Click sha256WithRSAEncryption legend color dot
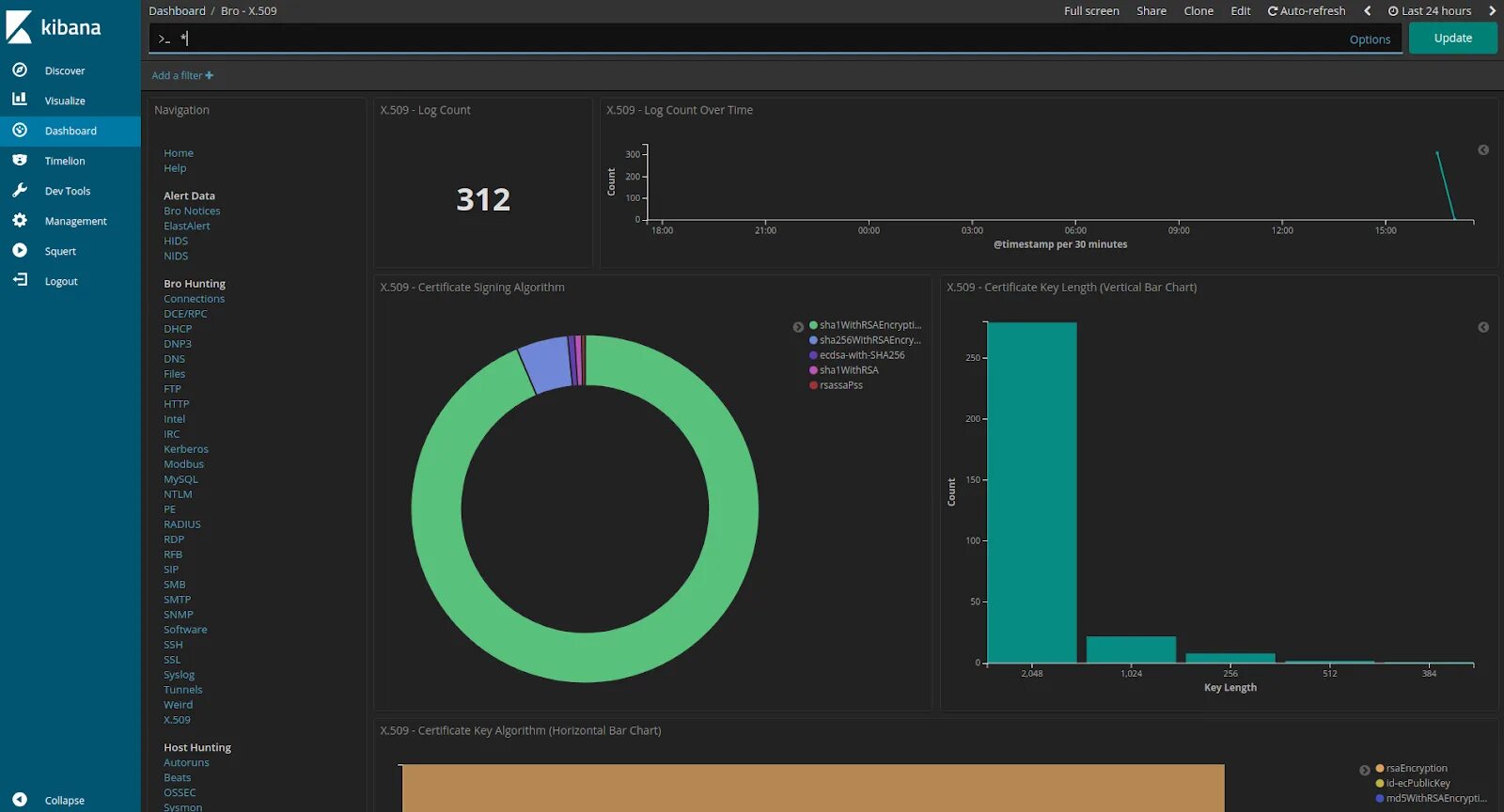The width and height of the screenshot is (1504, 812). (x=813, y=340)
